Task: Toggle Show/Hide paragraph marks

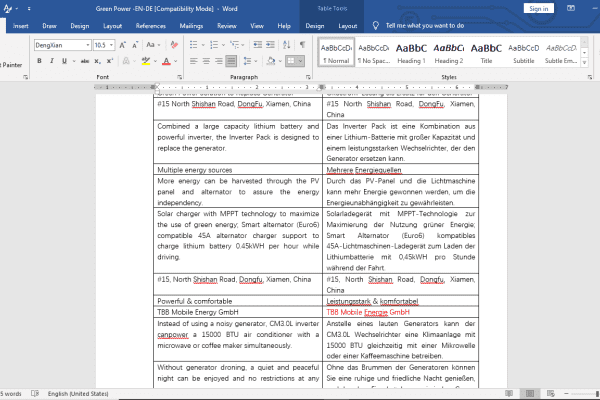Action: tap(302, 45)
